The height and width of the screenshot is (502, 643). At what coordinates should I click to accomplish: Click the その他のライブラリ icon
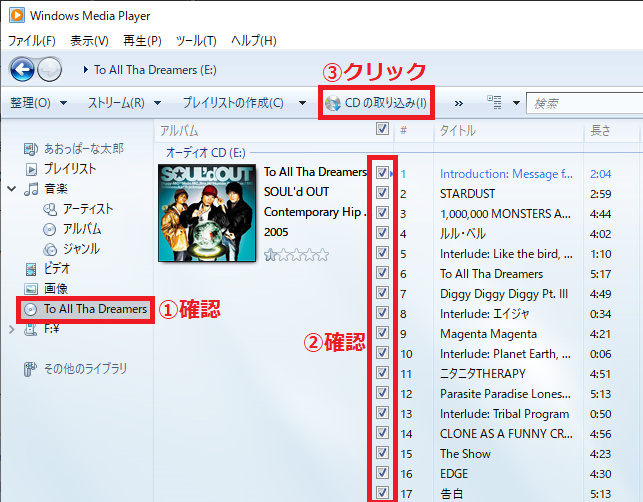click(30, 369)
